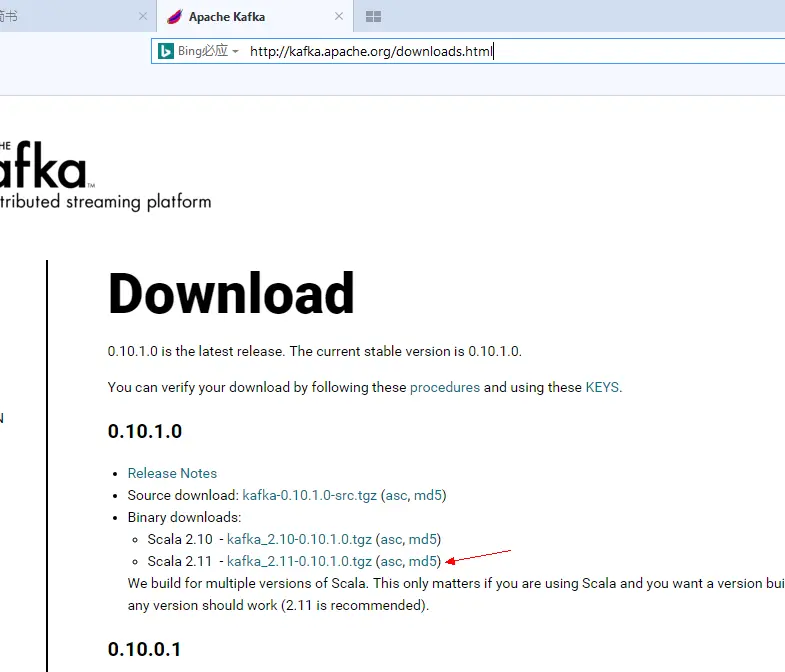The image size is (785, 672).
Task: Download kafka-0.10.1.0-src.tgz source
Action: click(x=309, y=495)
